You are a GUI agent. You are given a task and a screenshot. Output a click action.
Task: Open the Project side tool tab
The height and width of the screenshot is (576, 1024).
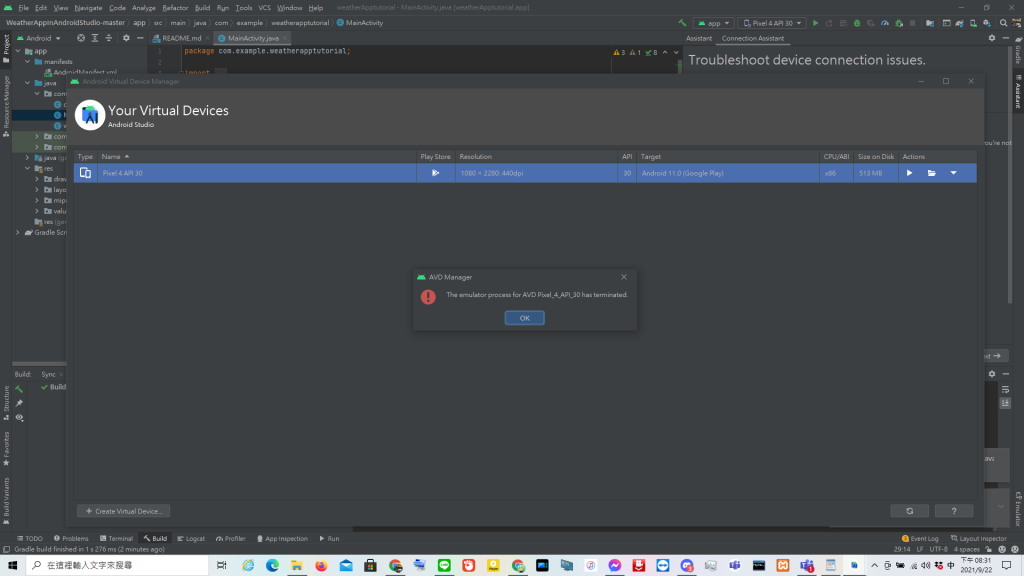coord(6,49)
